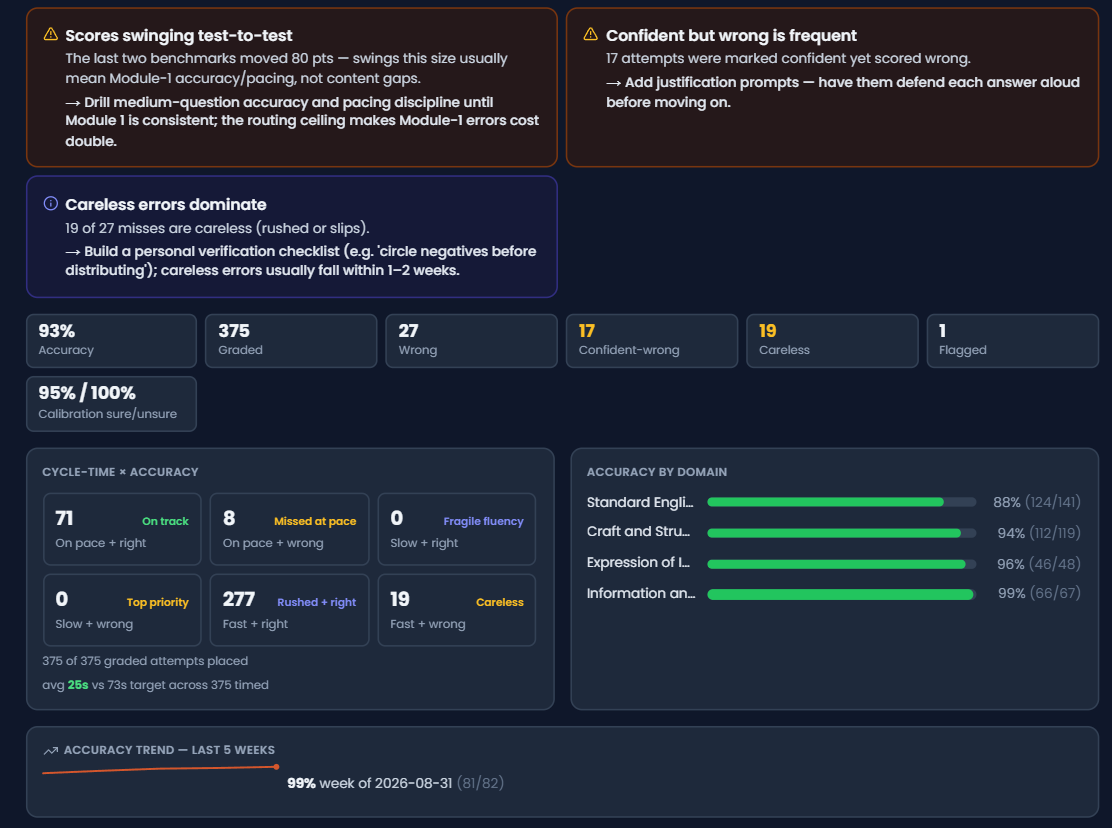Click the trend arrow icon beside Accuracy Trend

pyautogui.click(x=50, y=750)
